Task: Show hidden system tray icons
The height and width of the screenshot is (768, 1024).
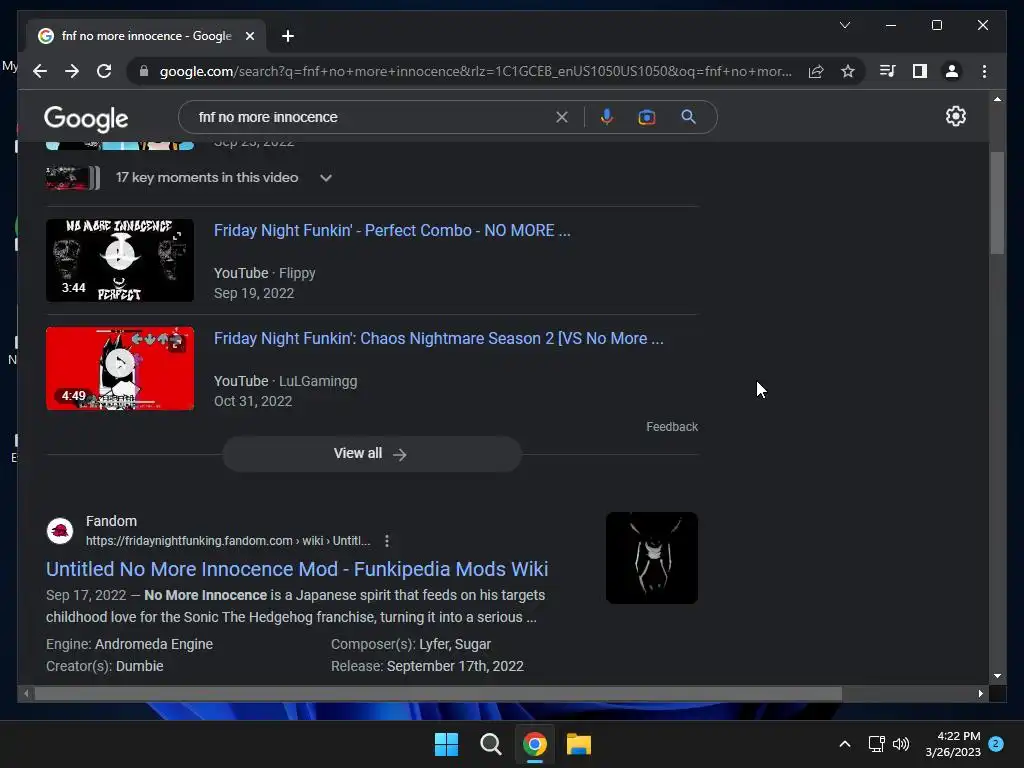Action: 844,744
